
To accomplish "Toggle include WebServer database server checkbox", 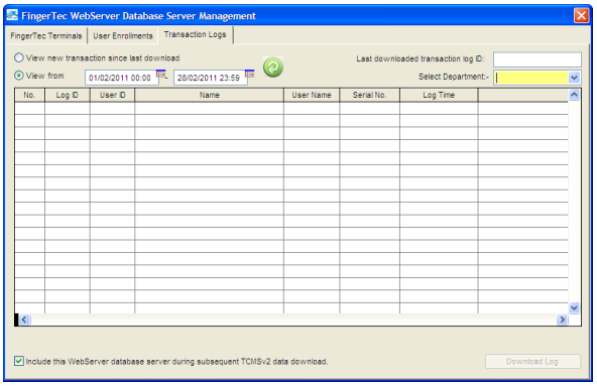I will 19,361.
